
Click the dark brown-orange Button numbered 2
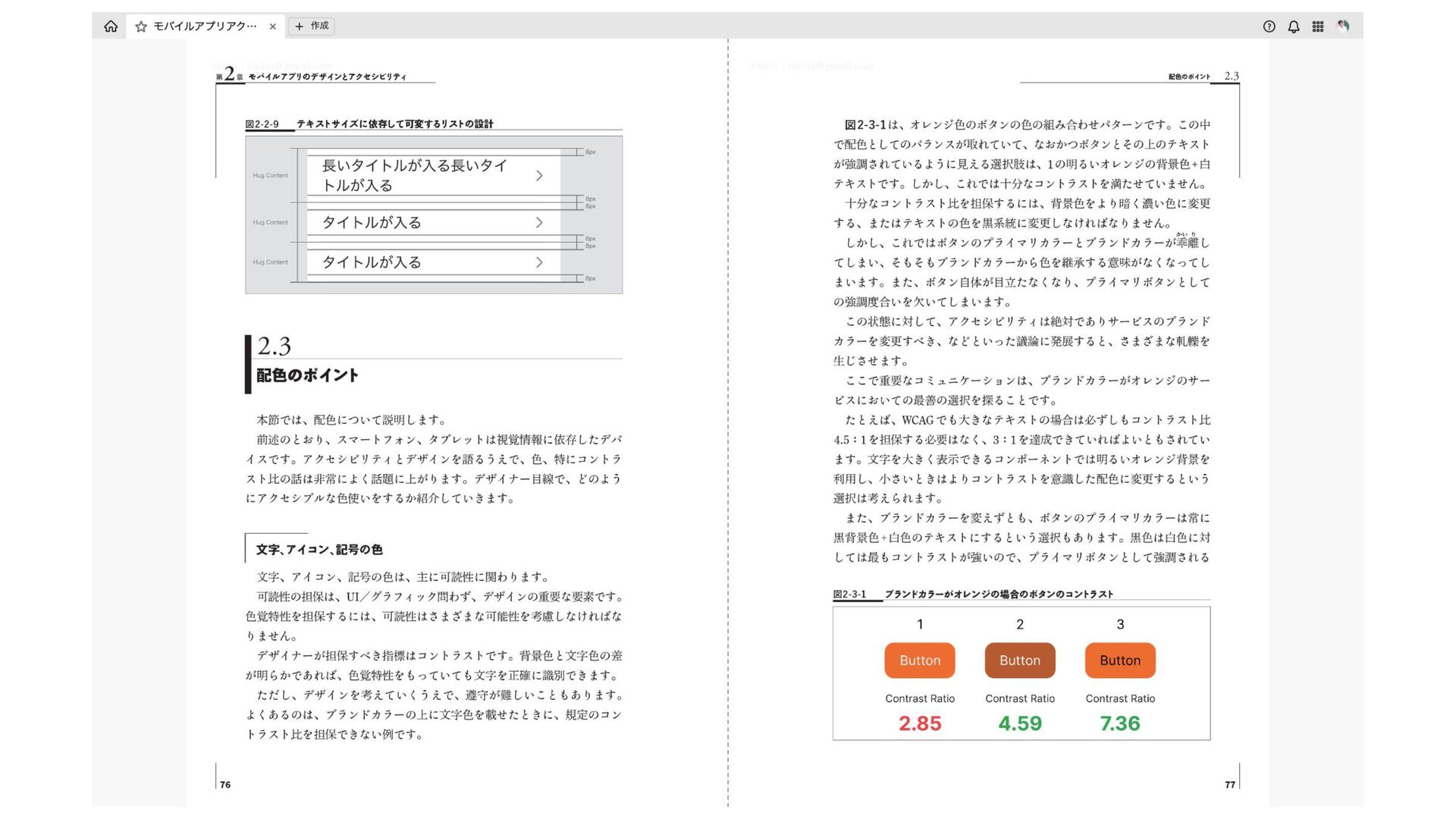click(x=1019, y=661)
